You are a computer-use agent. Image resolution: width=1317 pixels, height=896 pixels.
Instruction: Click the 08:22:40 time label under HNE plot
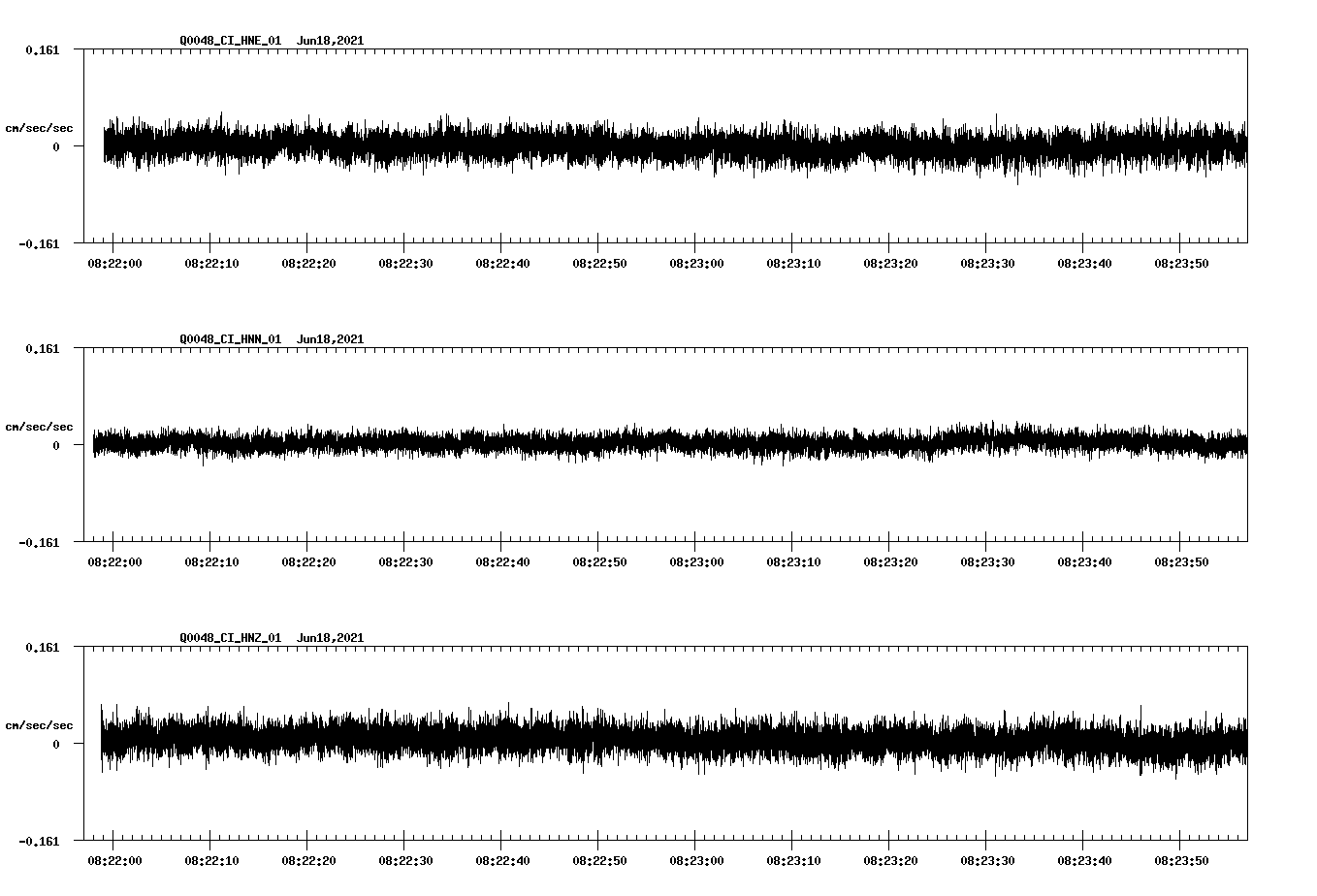502,263
